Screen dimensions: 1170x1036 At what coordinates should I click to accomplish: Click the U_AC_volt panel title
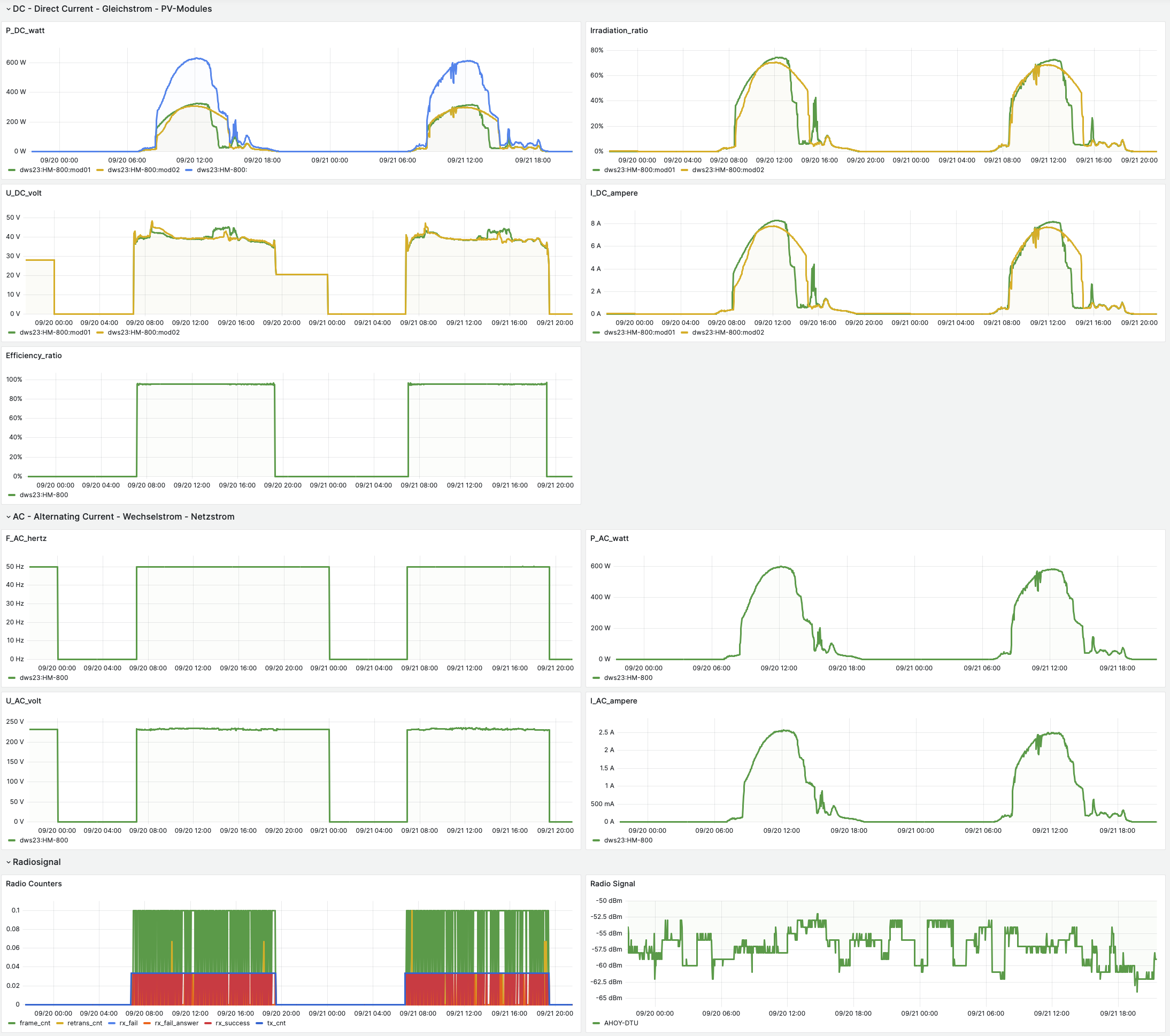click(x=24, y=701)
